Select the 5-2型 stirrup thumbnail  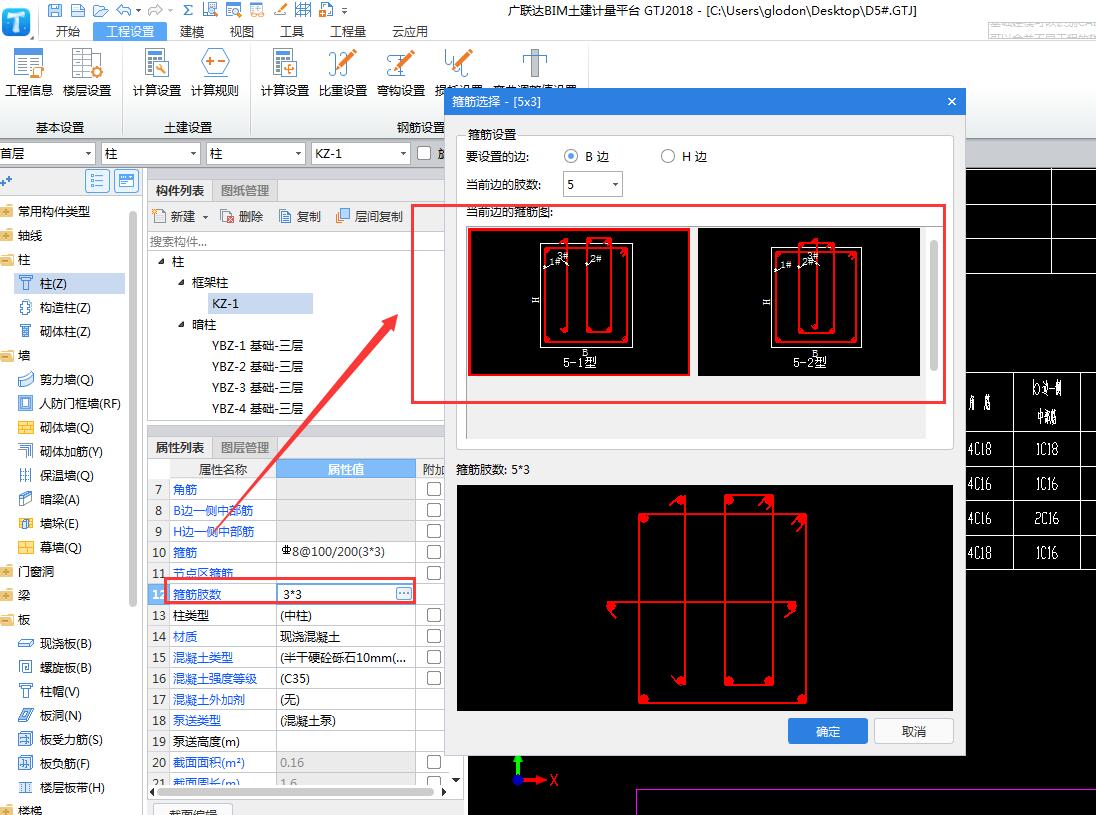pos(809,302)
